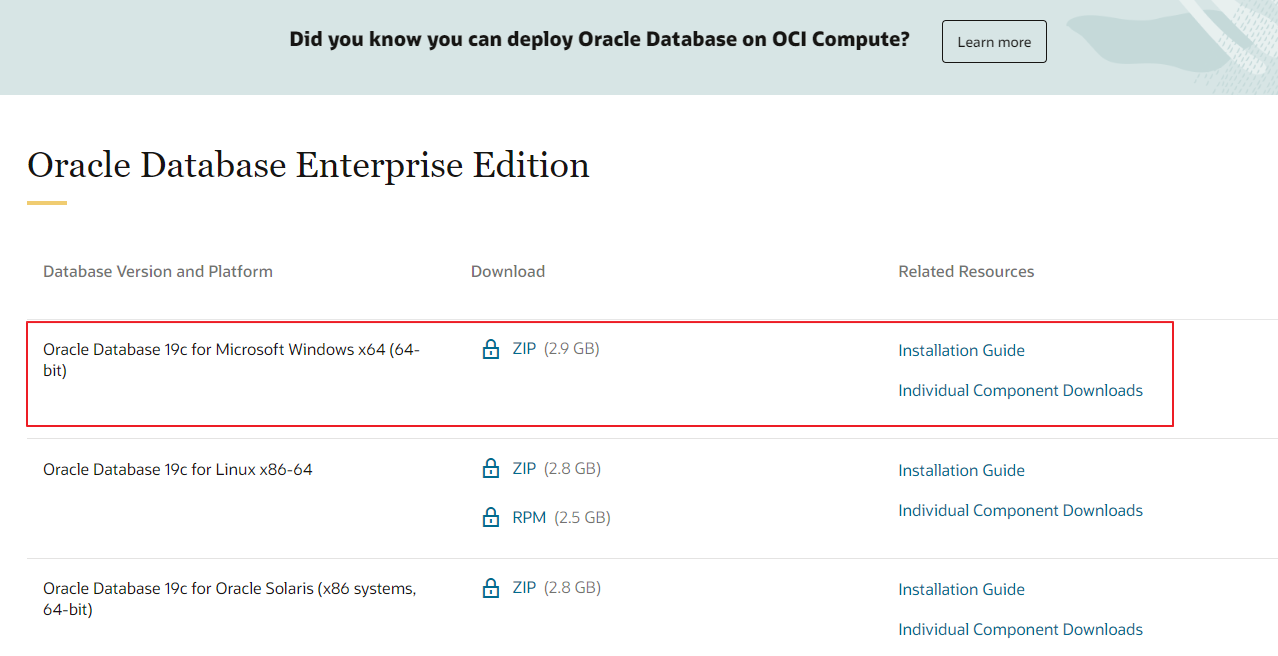The height and width of the screenshot is (656, 1278).
Task: Open Individual Component Downloads for Solaris x86
Action: (1020, 629)
